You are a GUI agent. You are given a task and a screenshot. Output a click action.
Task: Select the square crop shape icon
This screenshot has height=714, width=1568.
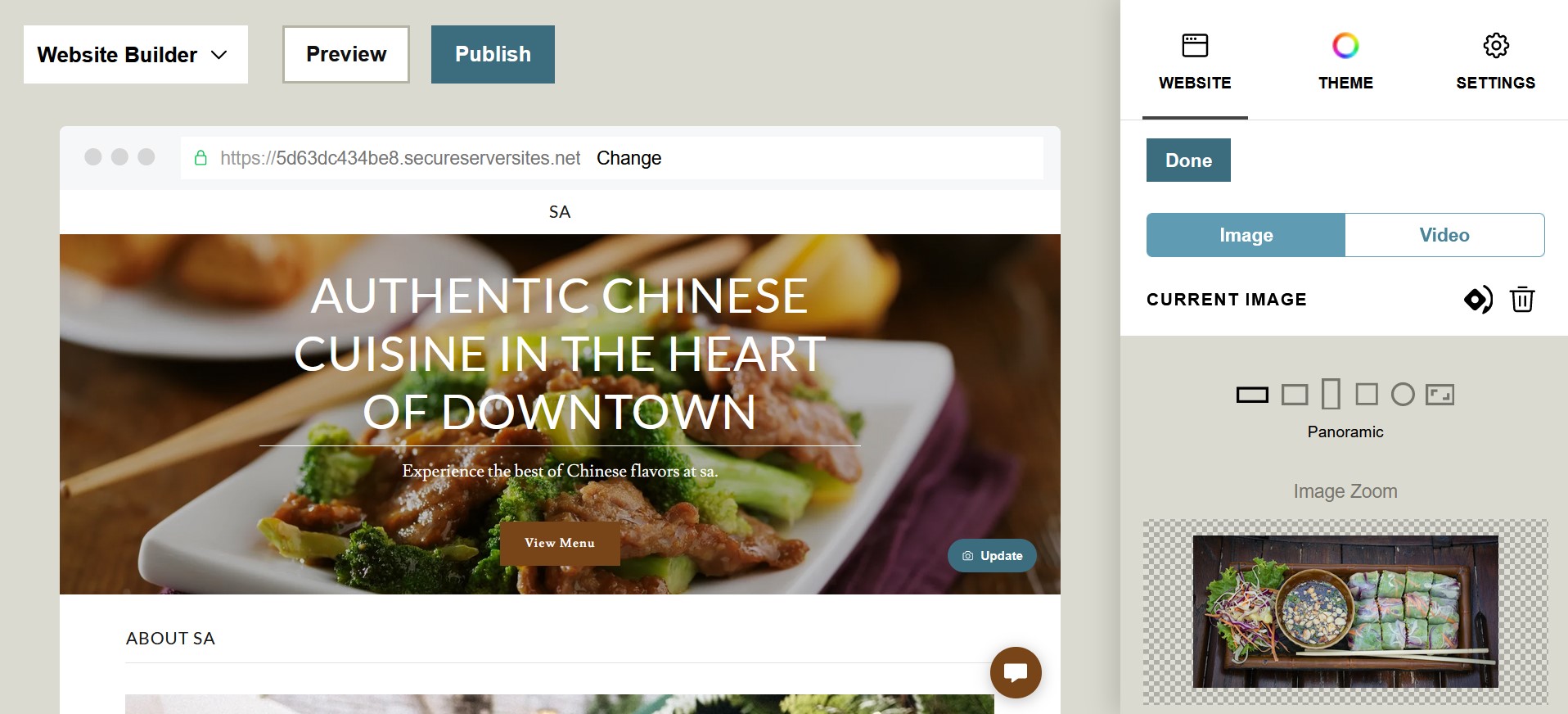click(x=1367, y=394)
